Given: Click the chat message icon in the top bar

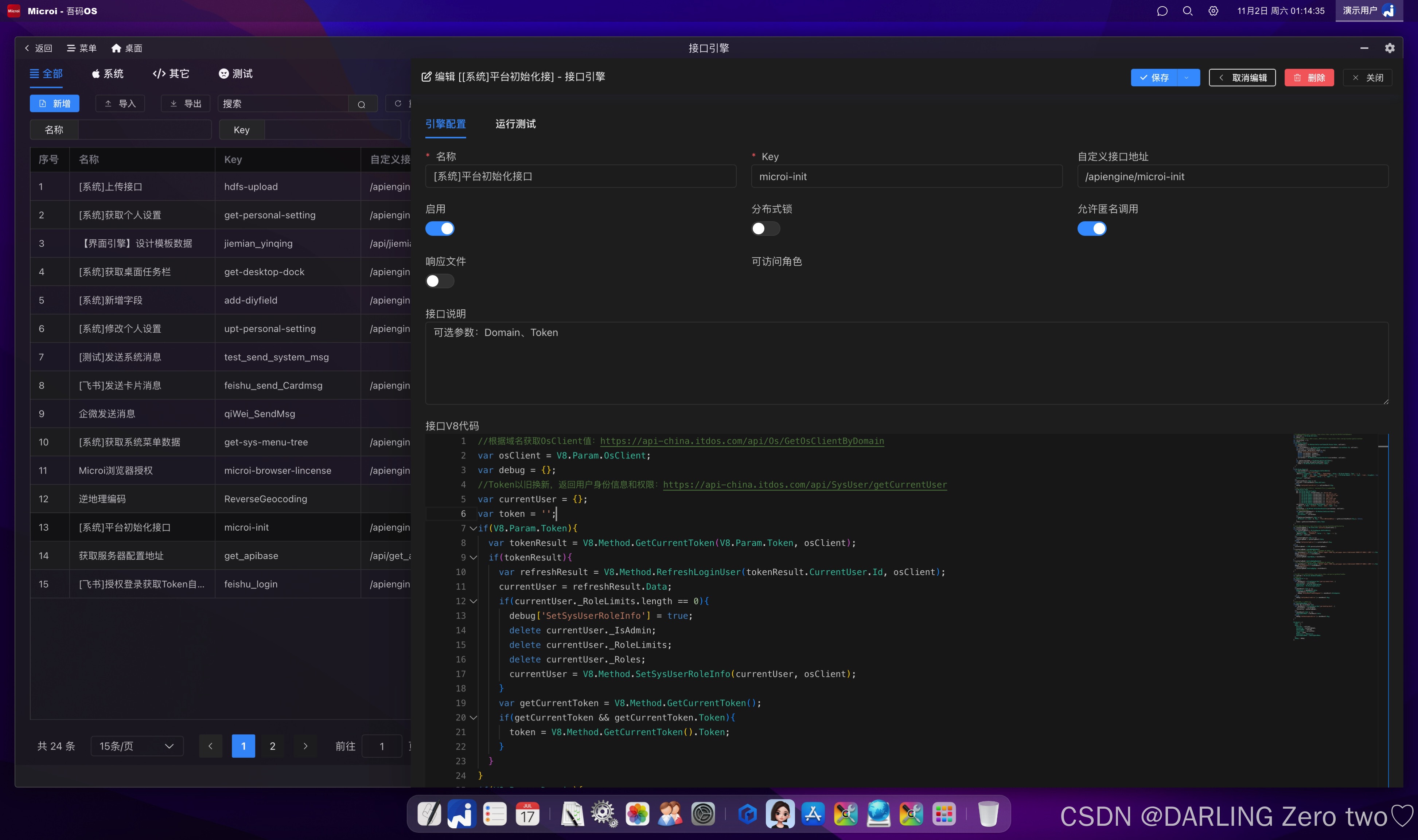Looking at the screenshot, I should (1162, 11).
